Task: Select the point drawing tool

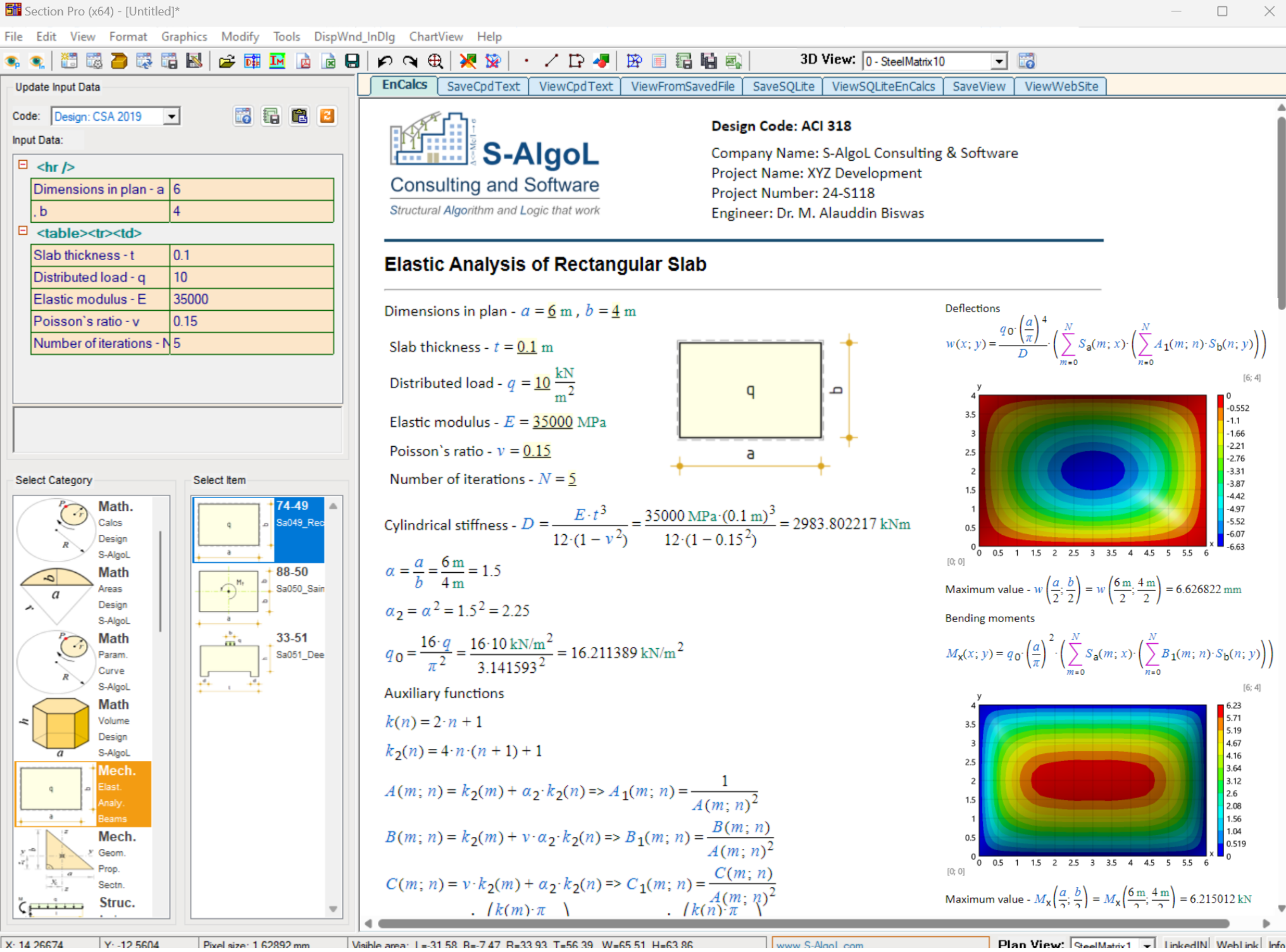Action: point(526,61)
